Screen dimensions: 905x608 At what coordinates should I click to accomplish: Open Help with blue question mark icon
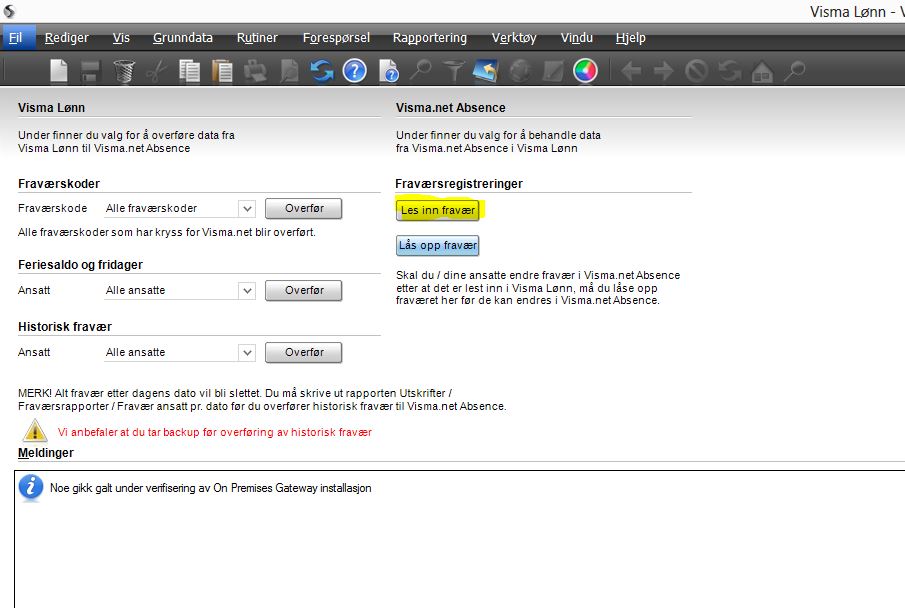point(354,71)
